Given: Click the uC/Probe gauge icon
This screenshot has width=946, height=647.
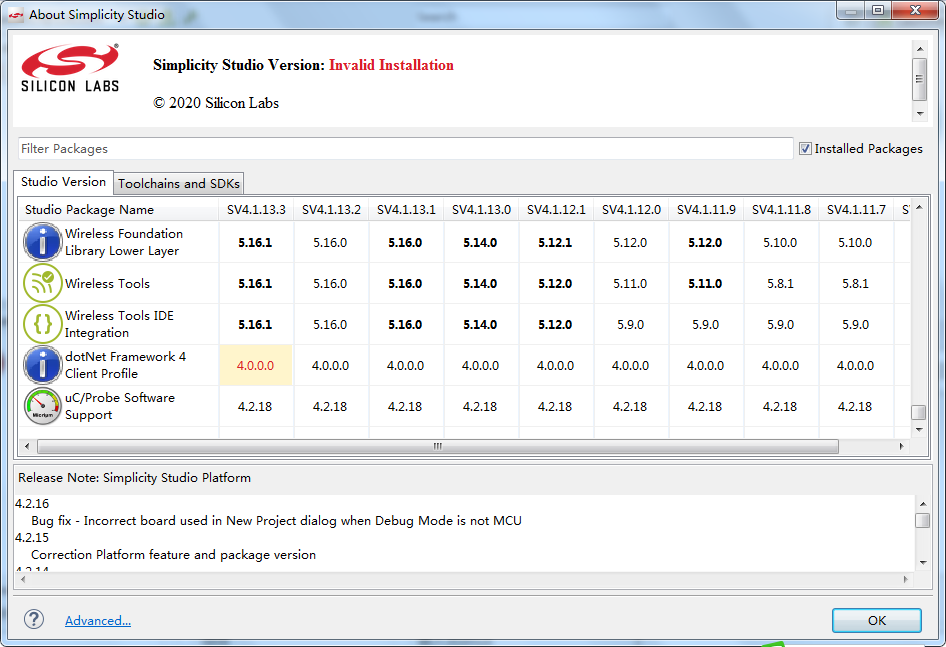Looking at the screenshot, I should click(43, 406).
